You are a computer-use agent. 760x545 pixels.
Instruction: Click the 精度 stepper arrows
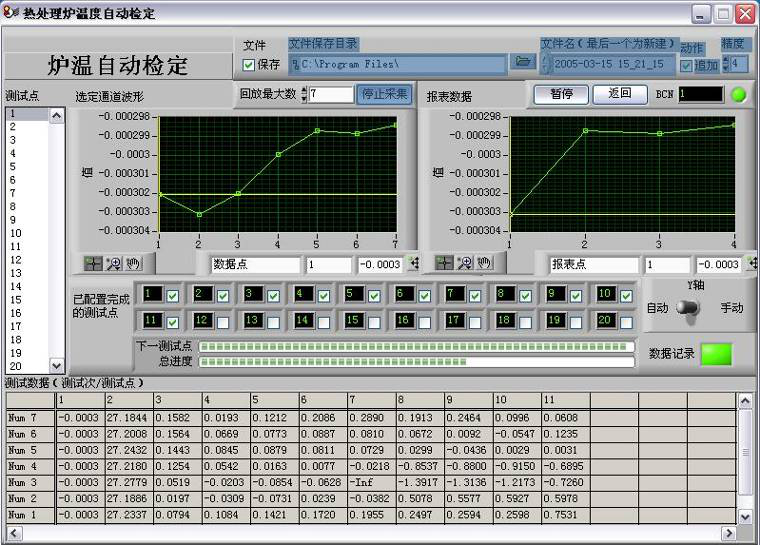(726, 64)
